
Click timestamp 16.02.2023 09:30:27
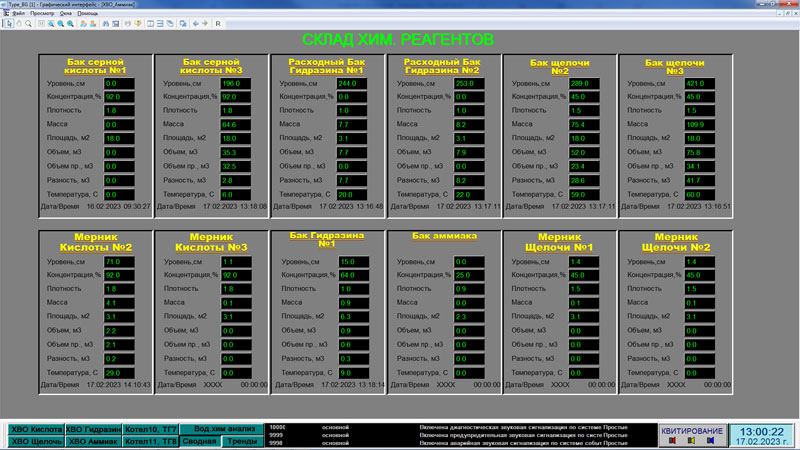(x=118, y=207)
